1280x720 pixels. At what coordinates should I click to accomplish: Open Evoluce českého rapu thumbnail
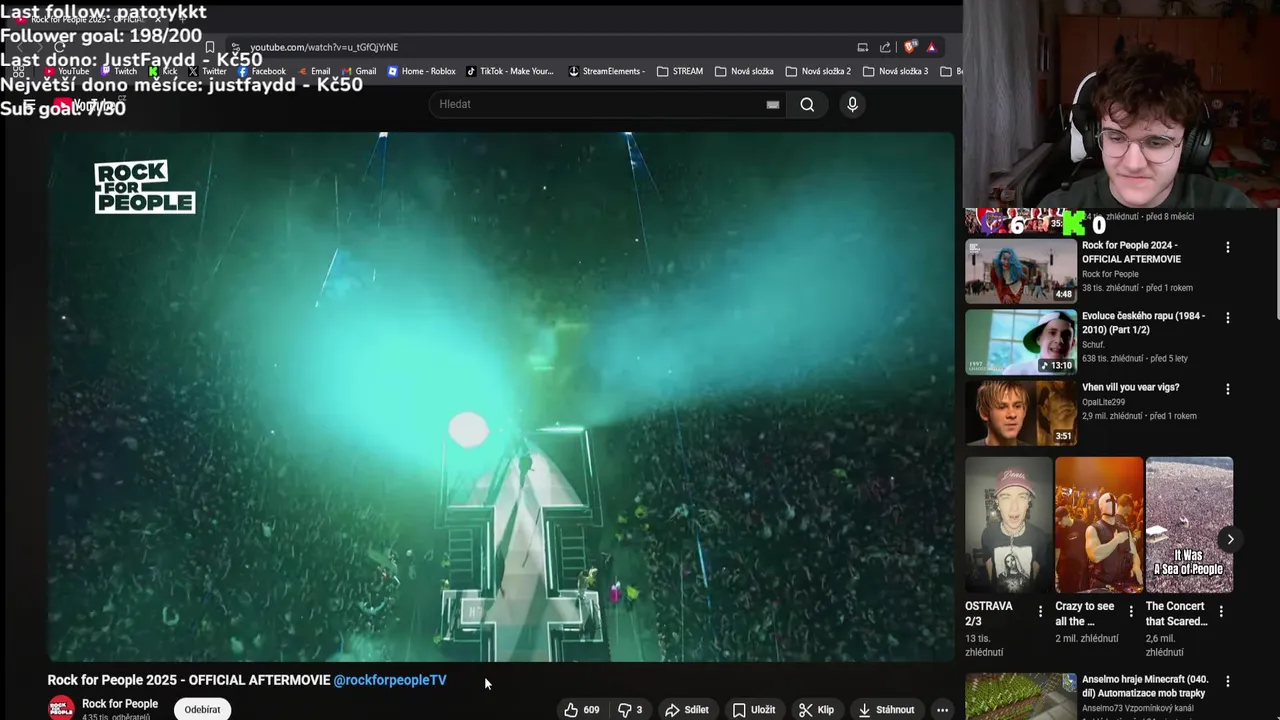click(x=1021, y=342)
